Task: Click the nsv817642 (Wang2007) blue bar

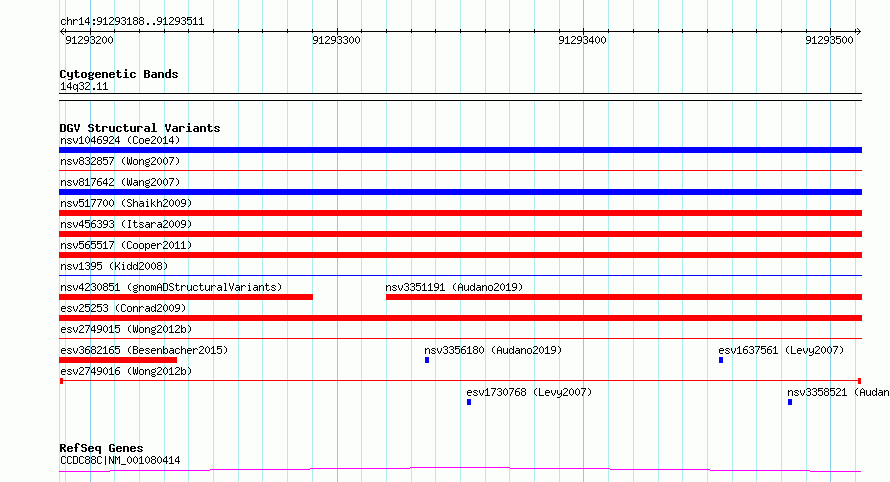Action: (x=460, y=192)
